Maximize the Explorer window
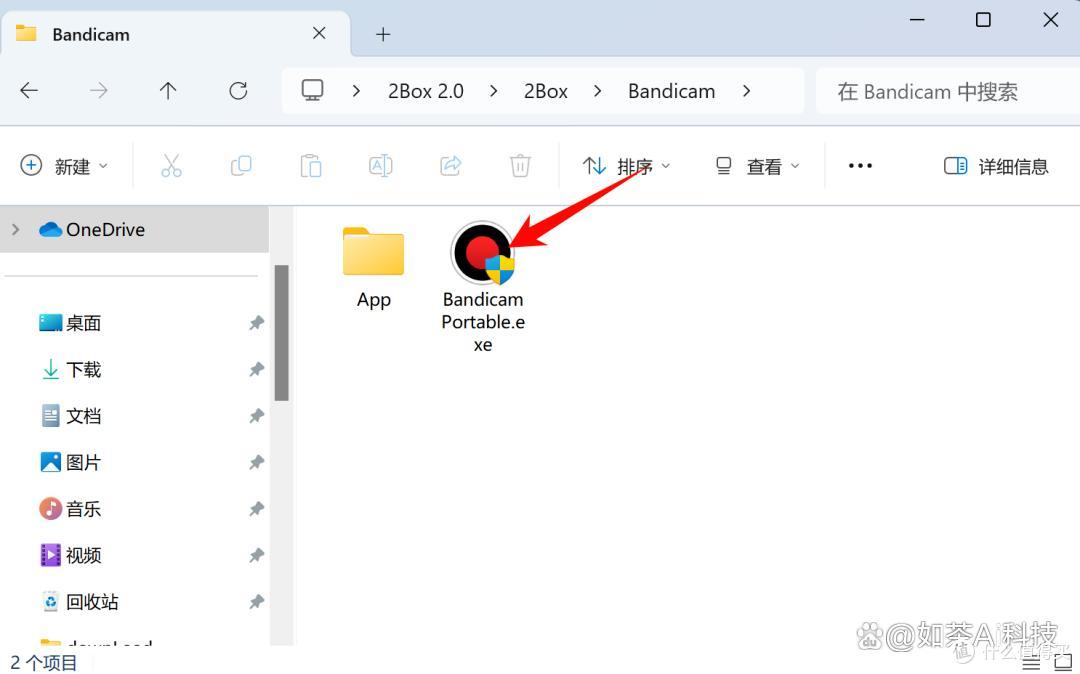 point(984,20)
